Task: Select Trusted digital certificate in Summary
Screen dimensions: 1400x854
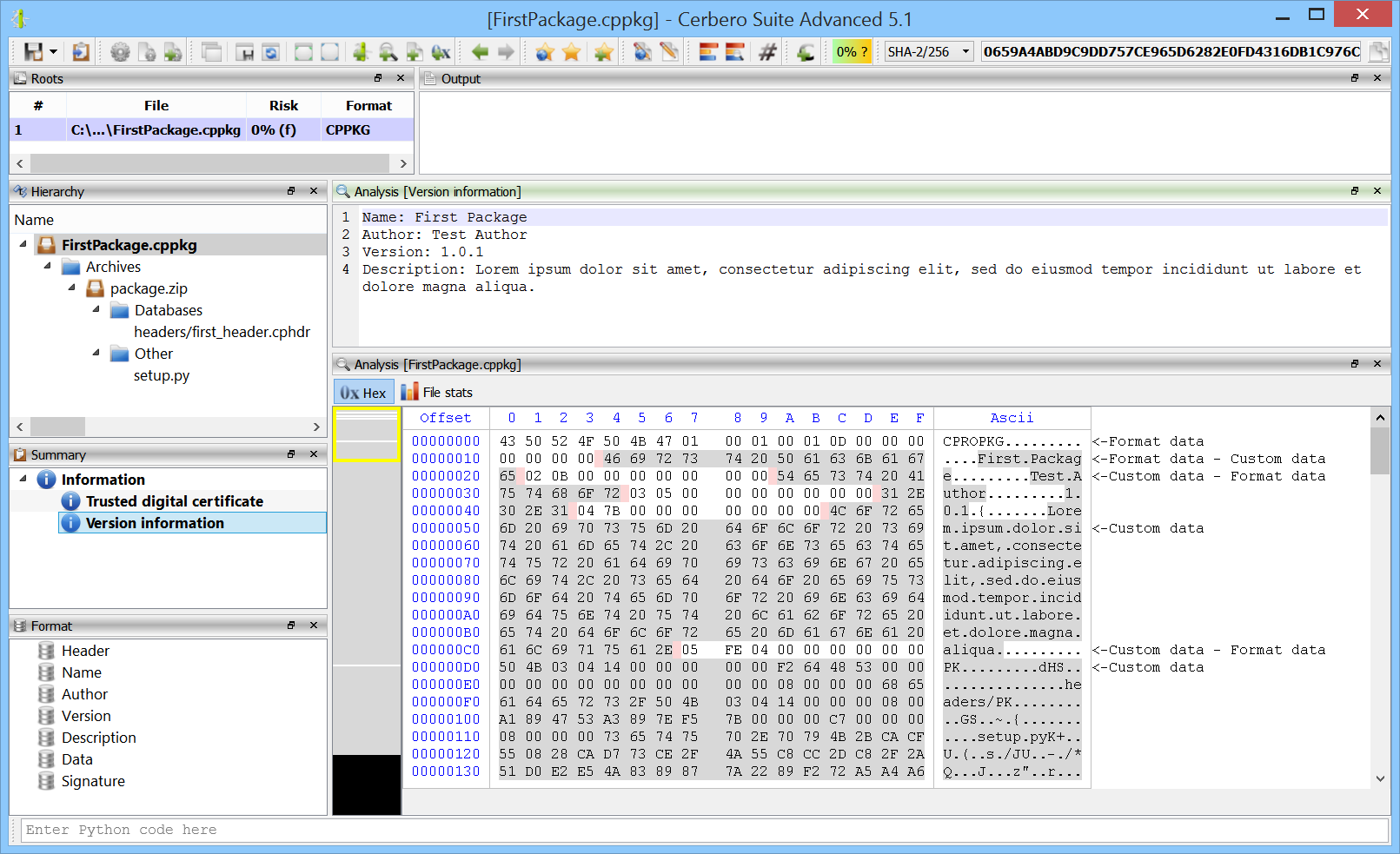Action: pyautogui.click(x=174, y=501)
